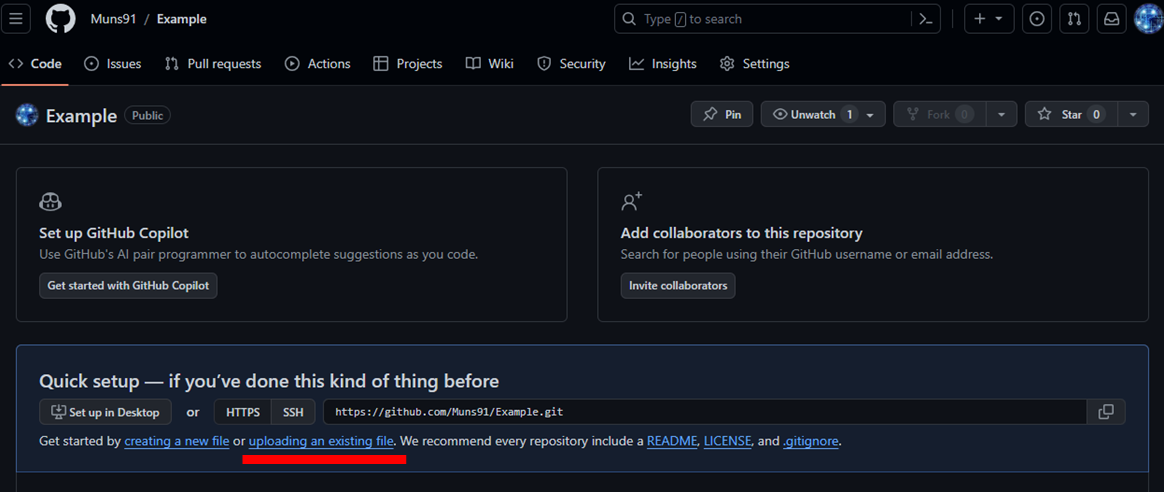Viewport: 1164px width, 492px height.
Task: Click the Copilot icon in setup card
Action: pyautogui.click(x=50, y=201)
